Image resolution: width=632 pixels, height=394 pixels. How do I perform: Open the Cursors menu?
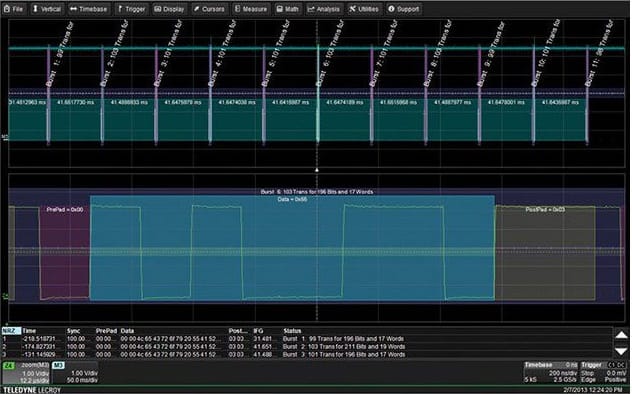[209, 9]
